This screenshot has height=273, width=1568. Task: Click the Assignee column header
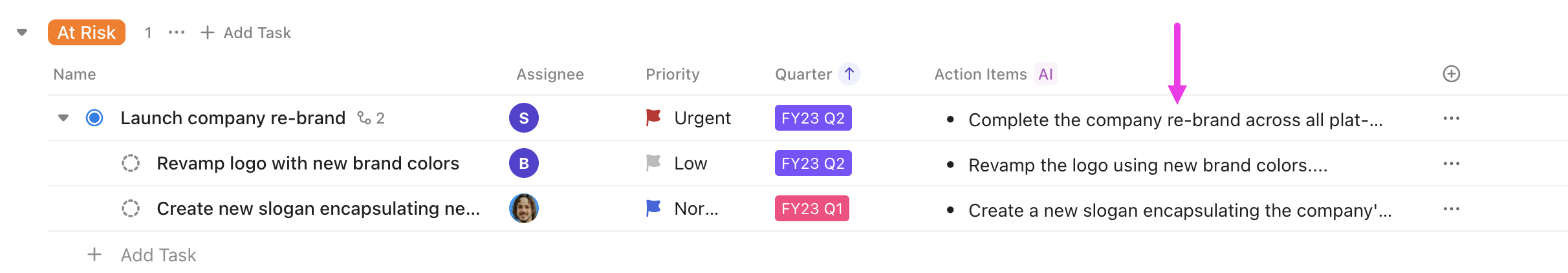[x=550, y=74]
